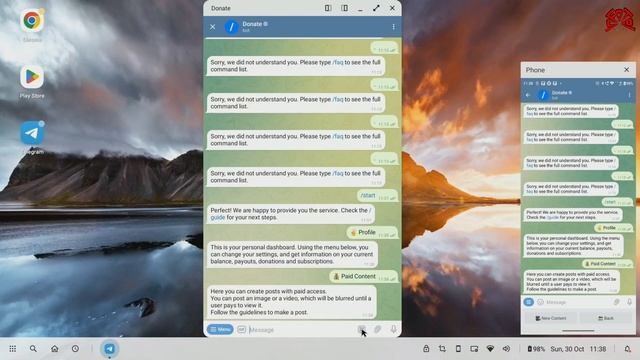Click the paid access message in Donate window
This screenshot has width=640, height=360.
tap(291, 302)
